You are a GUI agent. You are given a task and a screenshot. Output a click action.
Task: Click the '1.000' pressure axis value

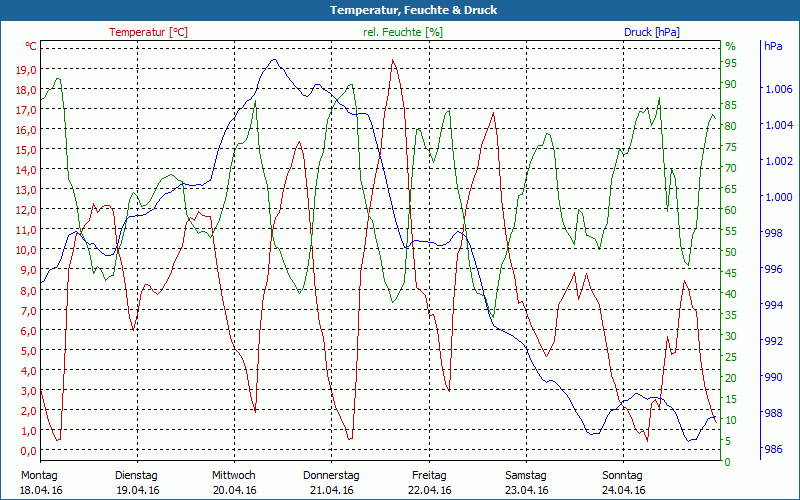777,197
